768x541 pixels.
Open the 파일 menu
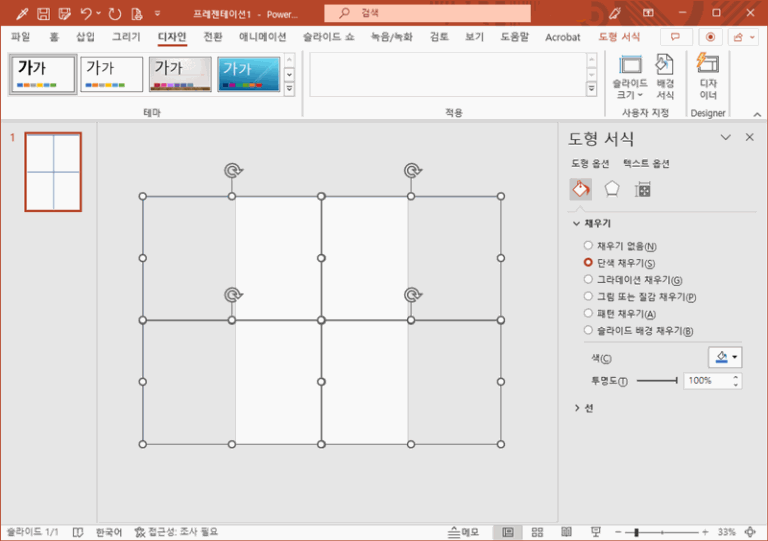point(21,37)
